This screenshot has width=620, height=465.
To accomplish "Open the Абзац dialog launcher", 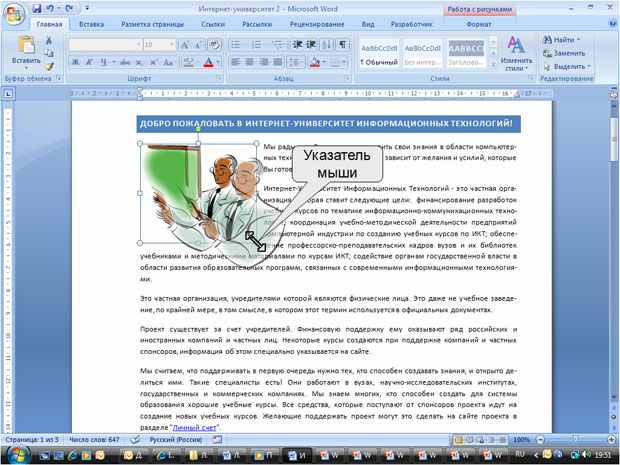I will click(347, 78).
